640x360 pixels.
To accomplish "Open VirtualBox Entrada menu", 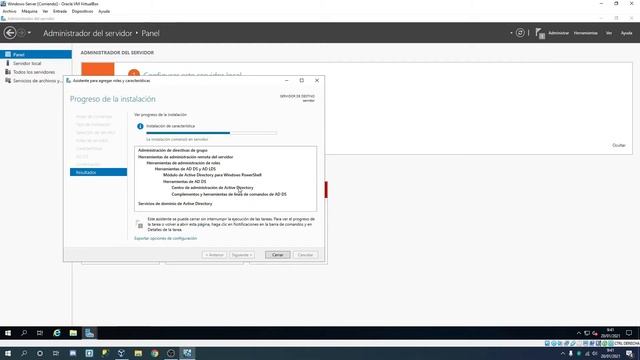I will click(60, 11).
